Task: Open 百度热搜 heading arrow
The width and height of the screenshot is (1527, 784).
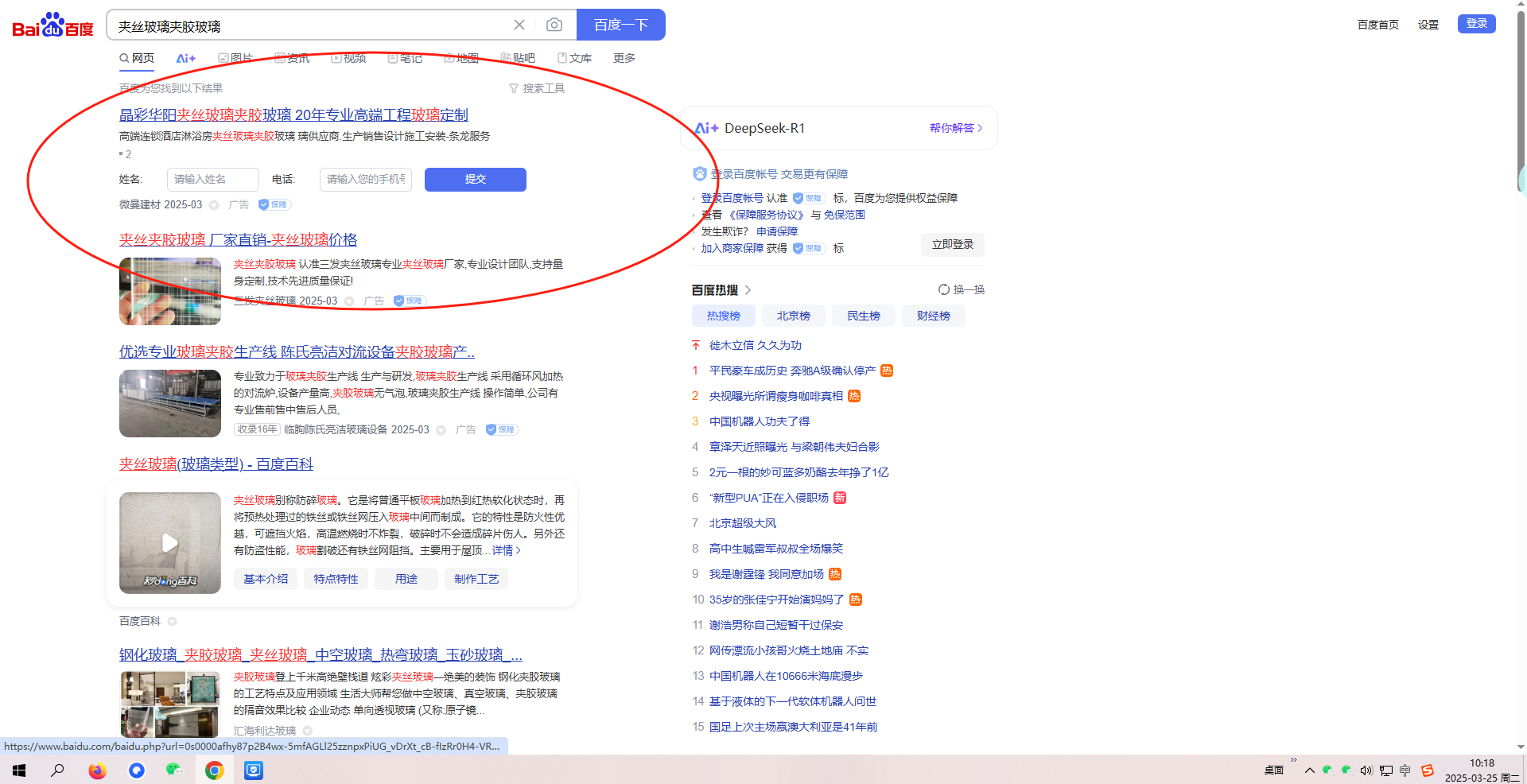Action: tap(748, 290)
